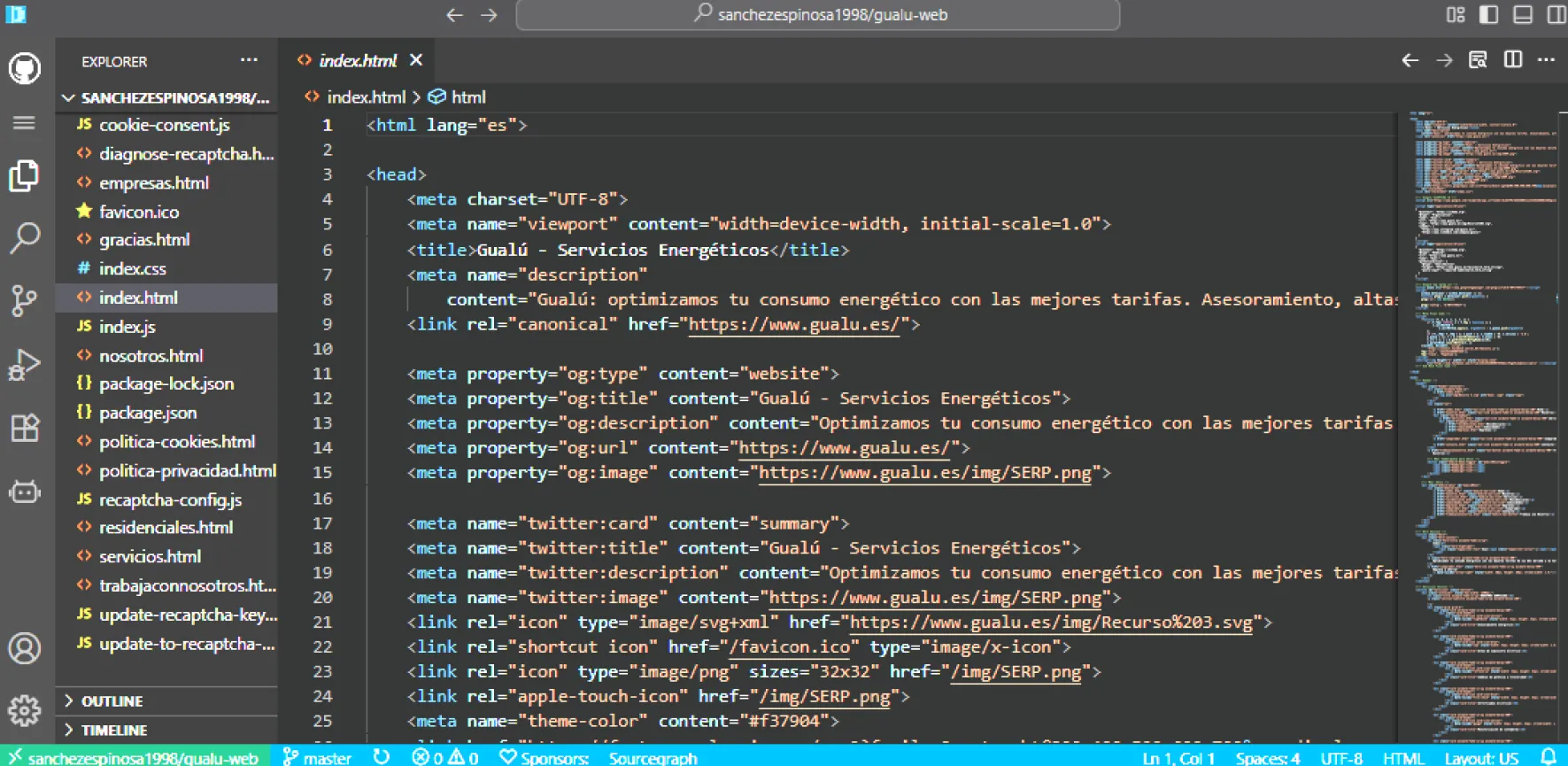Click the search box showing sanchezespinosa1998/gualu-web

coord(817,15)
